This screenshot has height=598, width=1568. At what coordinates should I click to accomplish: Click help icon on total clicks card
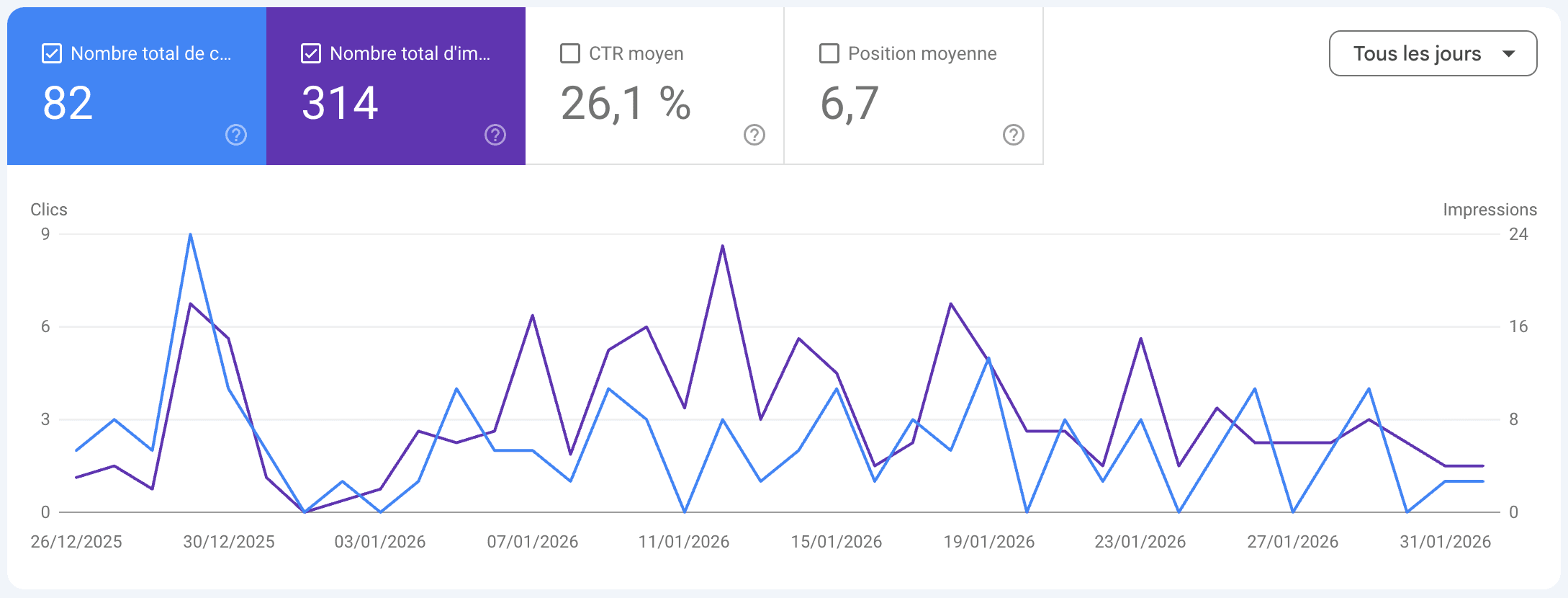tap(236, 135)
